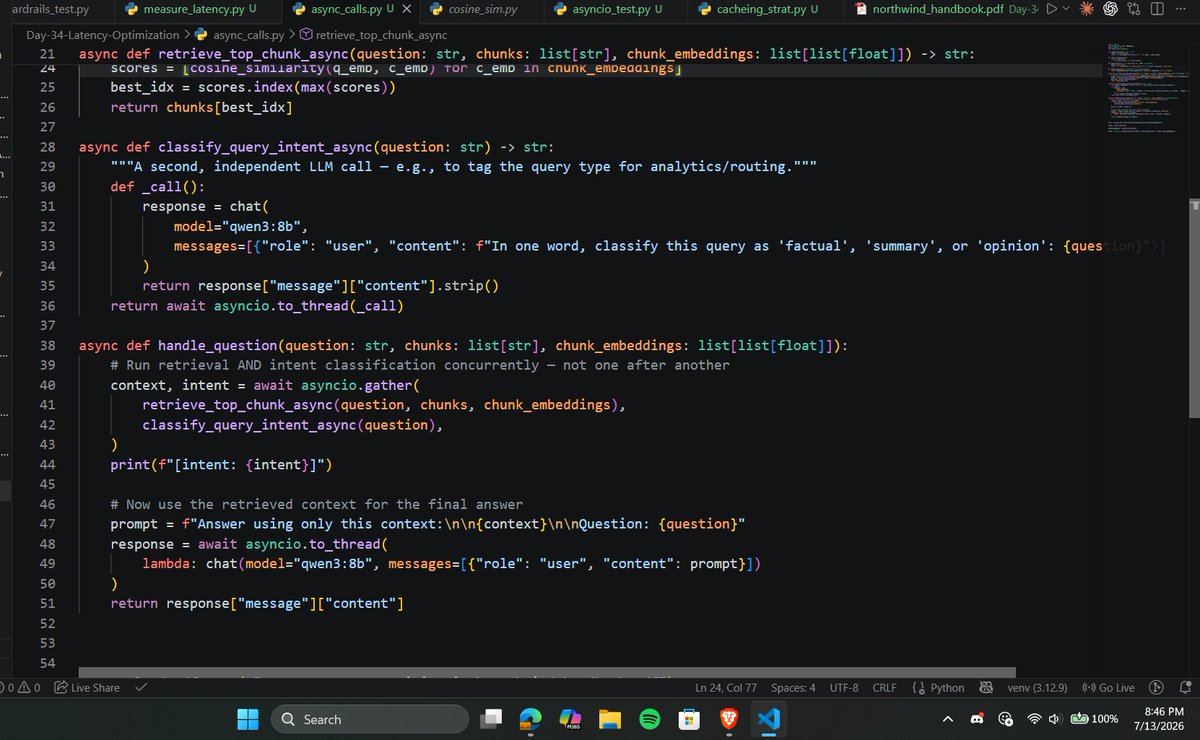Open Discord tray icon
Viewport: 1200px width, 740px height.
(x=979, y=719)
